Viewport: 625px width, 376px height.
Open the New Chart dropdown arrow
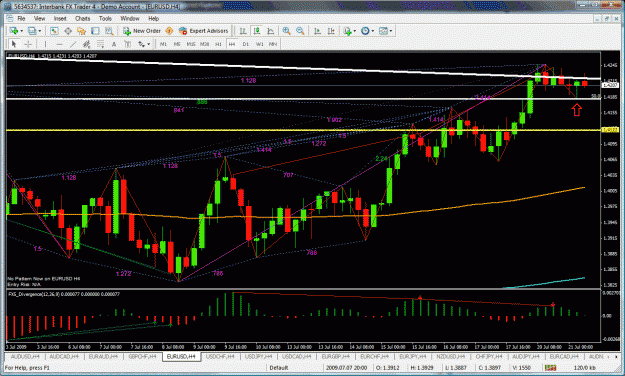click(21, 31)
